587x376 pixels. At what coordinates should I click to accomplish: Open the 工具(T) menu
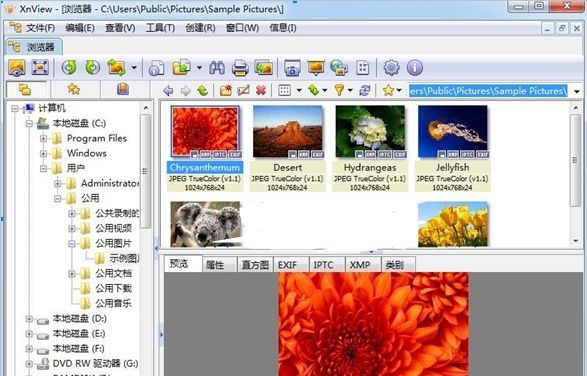[x=160, y=28]
